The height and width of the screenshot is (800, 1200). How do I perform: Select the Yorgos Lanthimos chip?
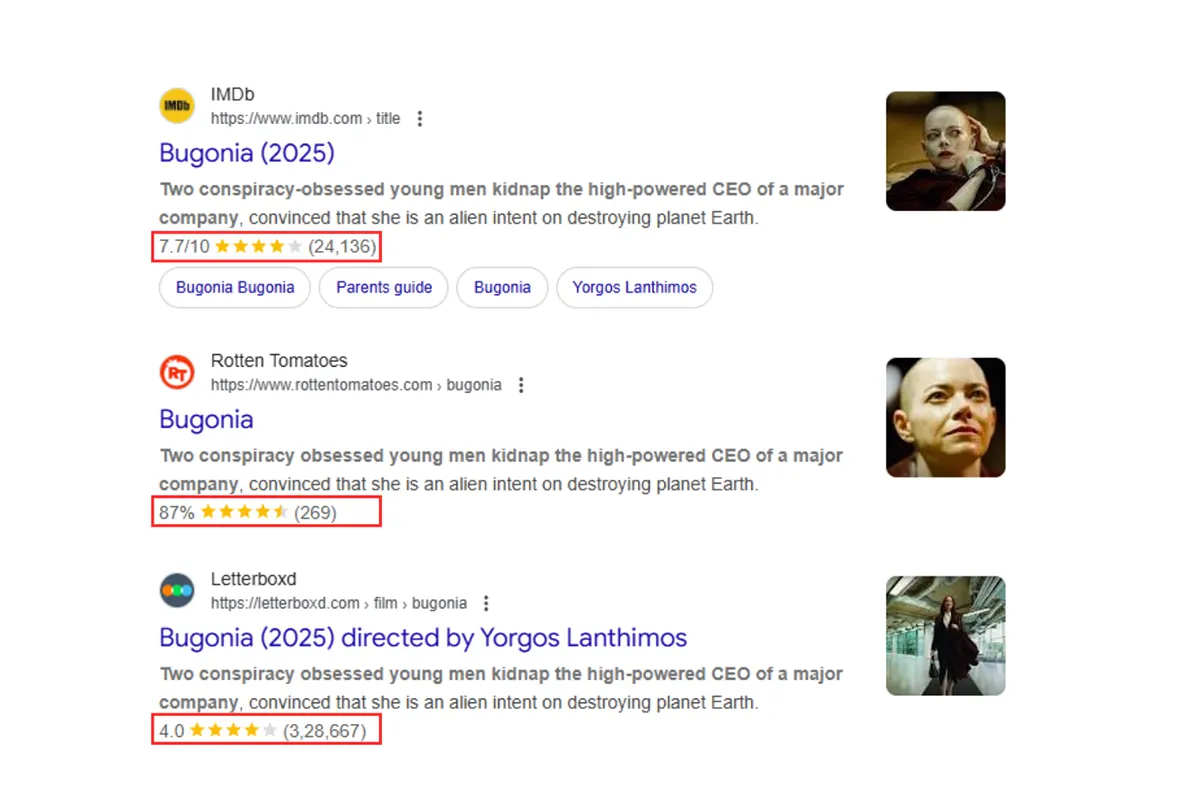coord(634,288)
